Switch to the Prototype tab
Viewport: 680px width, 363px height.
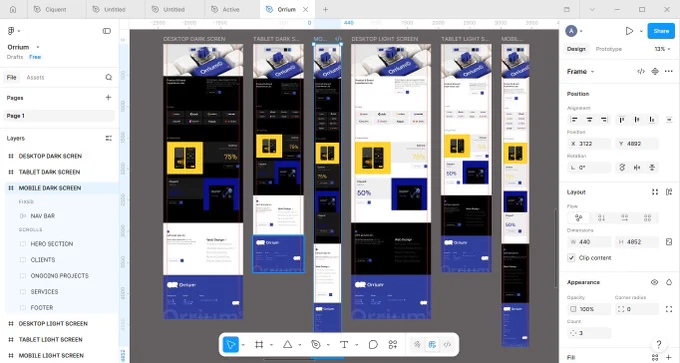[608, 49]
